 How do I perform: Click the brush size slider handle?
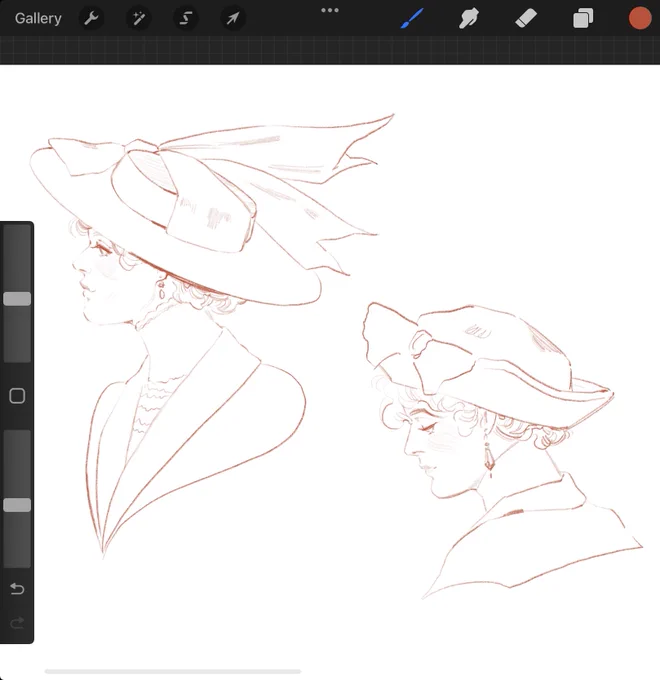pyautogui.click(x=17, y=299)
